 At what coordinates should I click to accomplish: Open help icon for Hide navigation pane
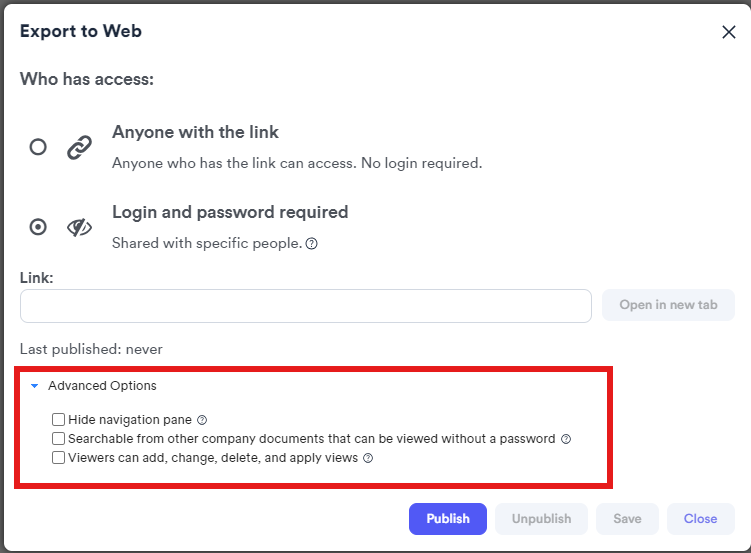pos(202,420)
